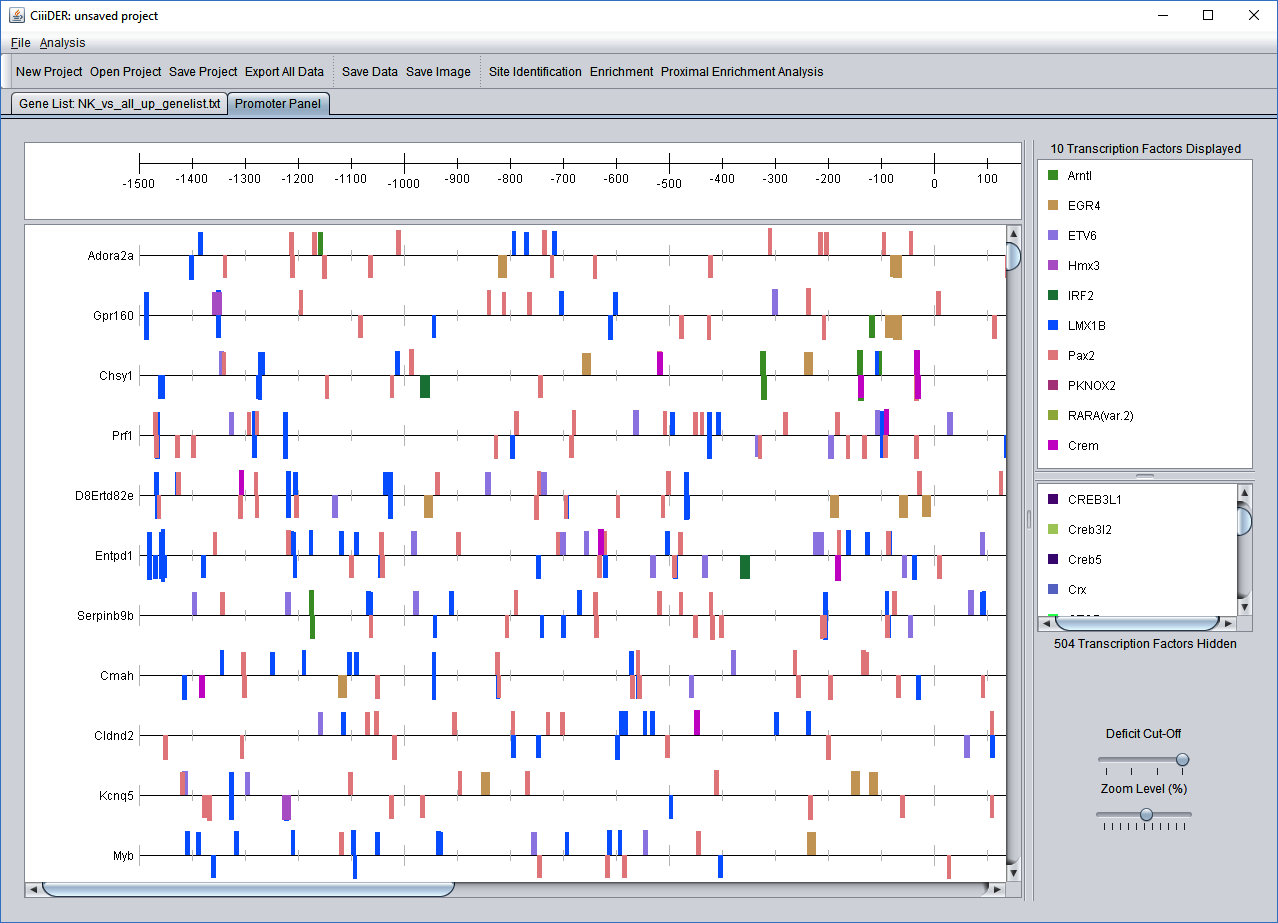Click the magenta Crem legend swatch
Image resolution: width=1278 pixels, height=923 pixels.
point(1053,445)
